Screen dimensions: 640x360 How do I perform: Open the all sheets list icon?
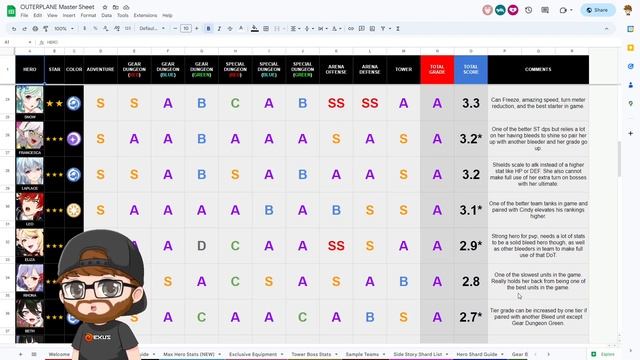pyautogui.click(x=34, y=354)
